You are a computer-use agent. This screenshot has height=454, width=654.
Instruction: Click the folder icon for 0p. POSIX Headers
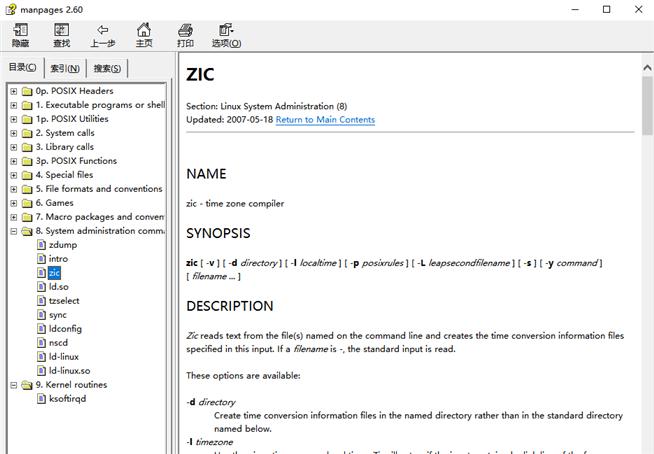tap(27, 91)
